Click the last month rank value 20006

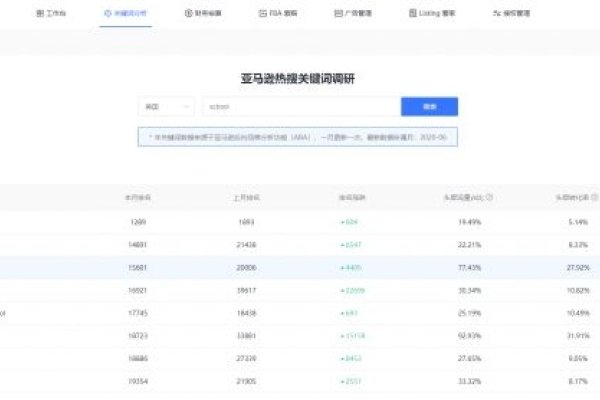coord(246,268)
